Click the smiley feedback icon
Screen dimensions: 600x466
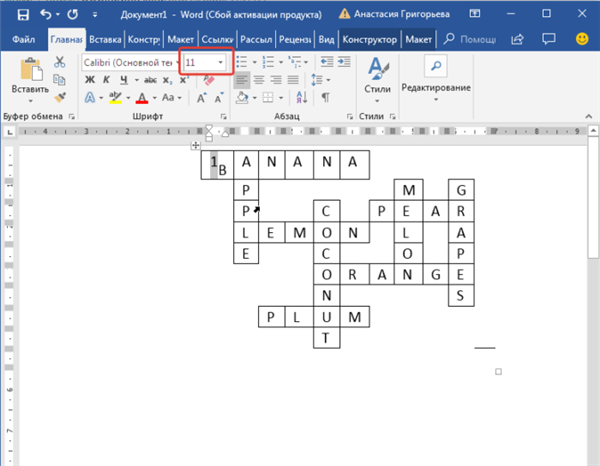pyautogui.click(x=582, y=39)
